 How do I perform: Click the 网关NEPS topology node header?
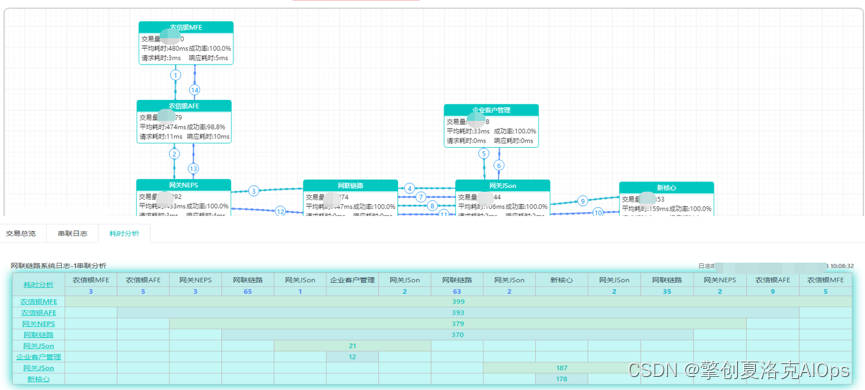(x=184, y=184)
